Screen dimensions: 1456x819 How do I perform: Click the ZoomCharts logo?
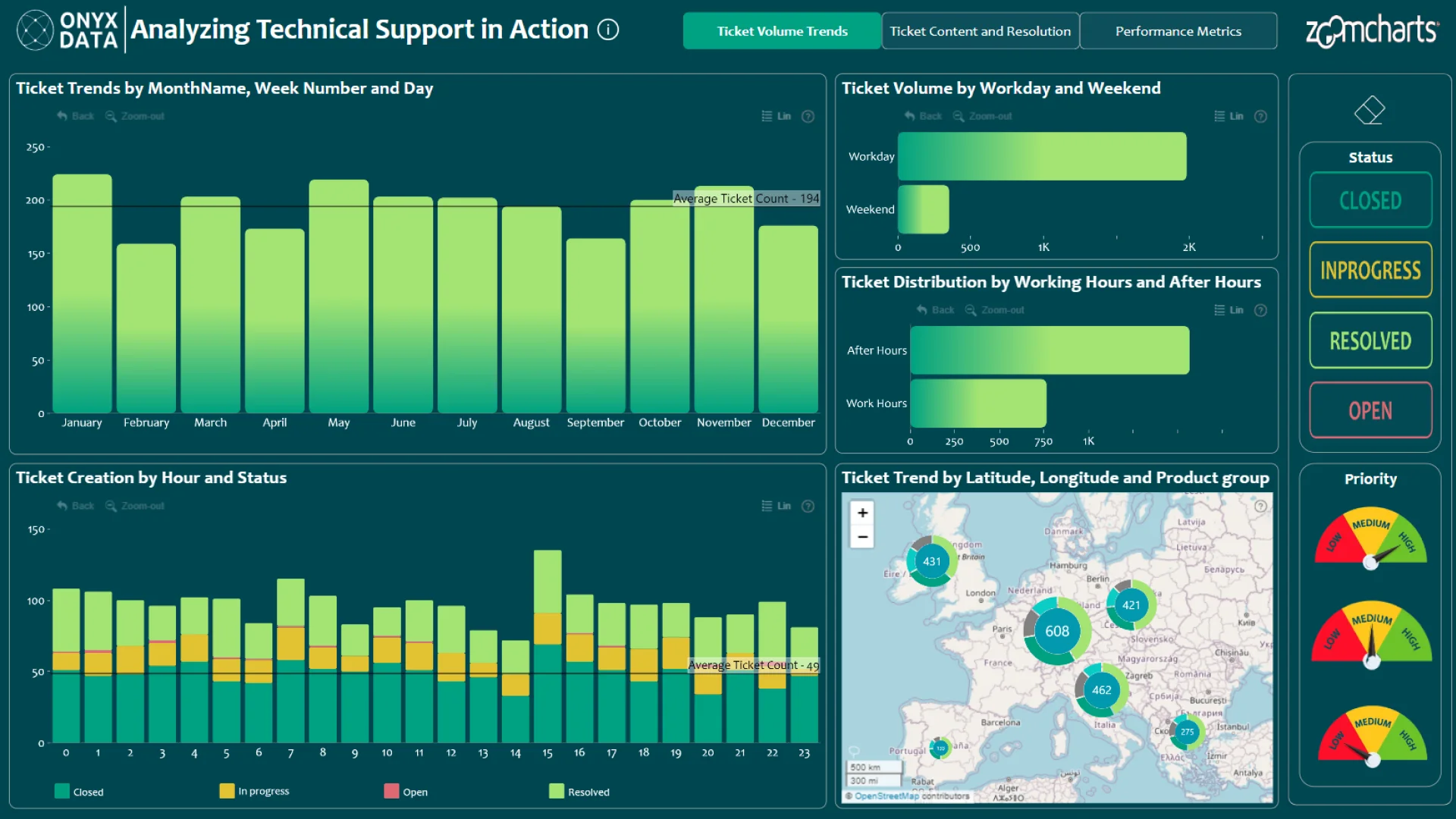coord(1371,30)
